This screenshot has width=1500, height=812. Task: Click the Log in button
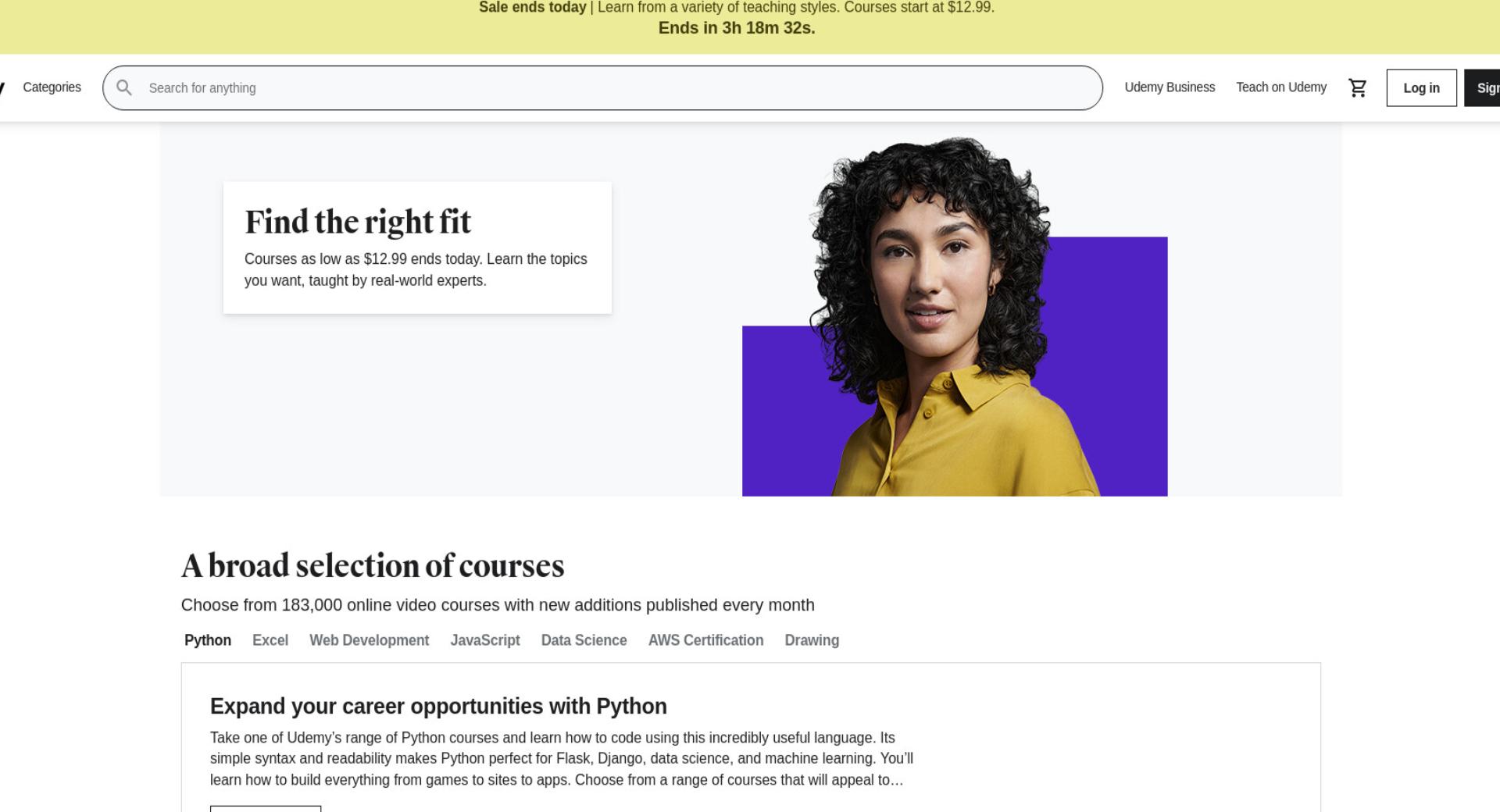pyautogui.click(x=1421, y=88)
